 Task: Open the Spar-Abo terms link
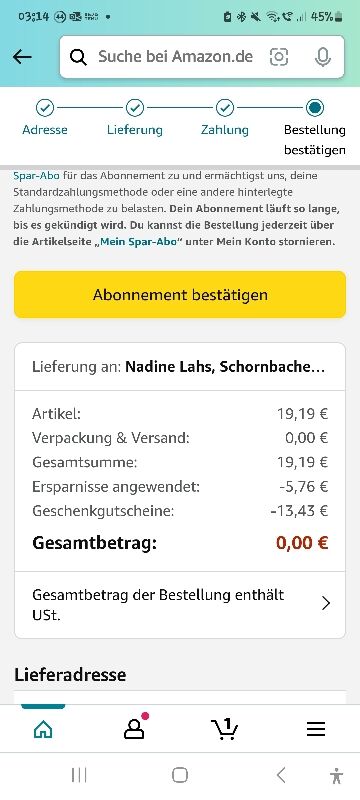click(x=36, y=176)
